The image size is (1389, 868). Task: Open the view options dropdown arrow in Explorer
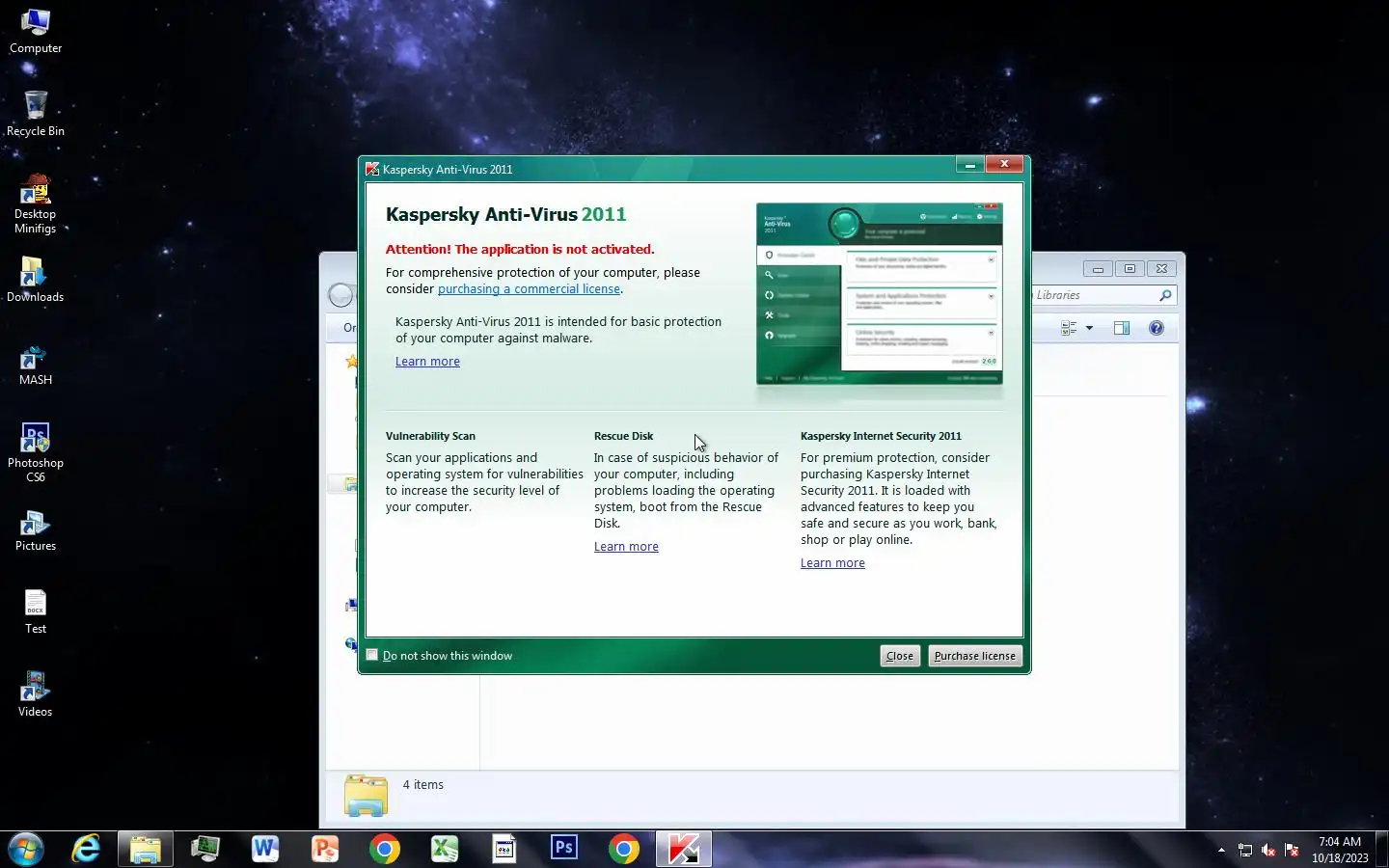click(1090, 328)
